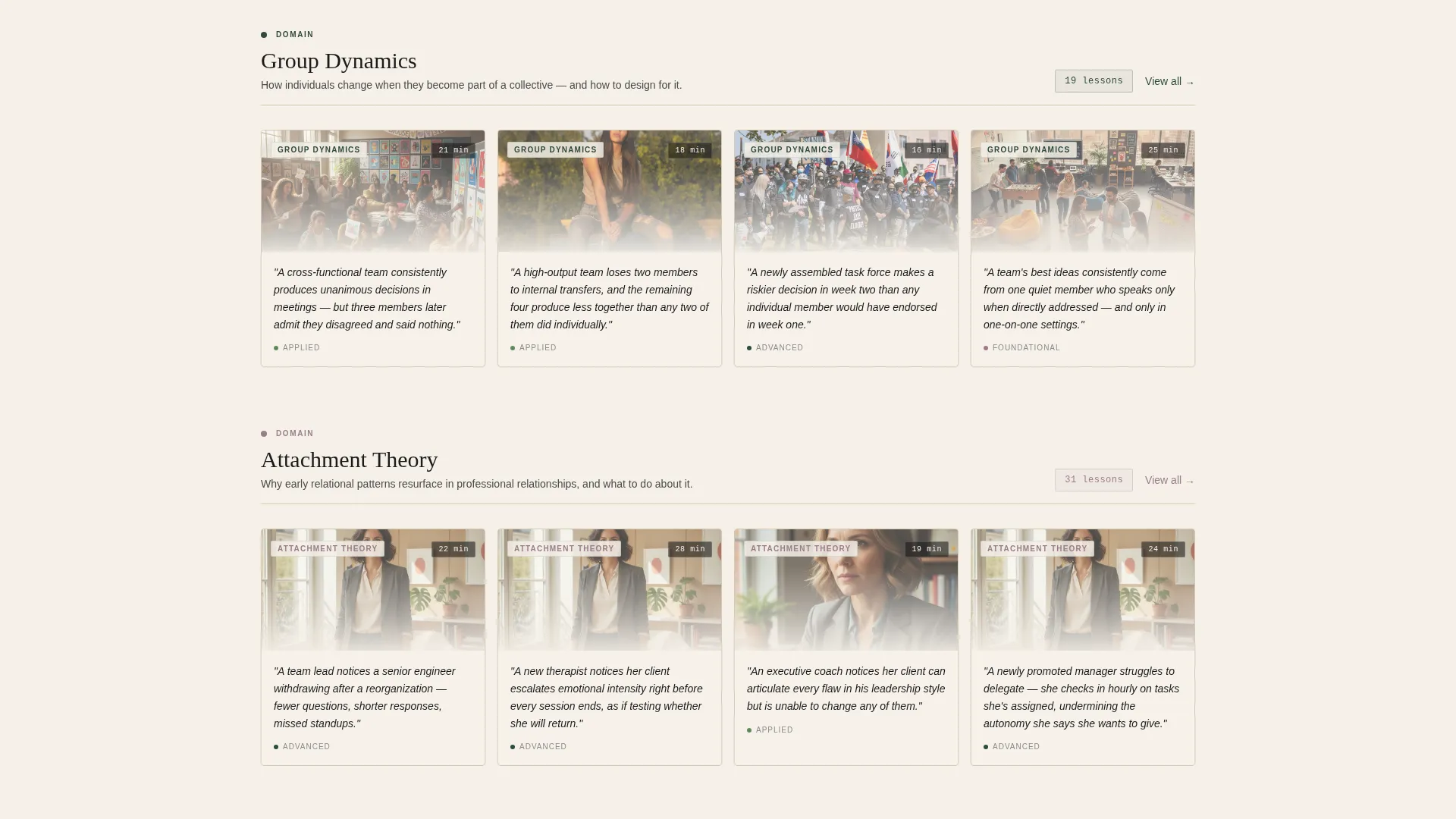Open the protest crowd thumbnail, 16 min lesson
This screenshot has height=819, width=1456.
point(846,191)
